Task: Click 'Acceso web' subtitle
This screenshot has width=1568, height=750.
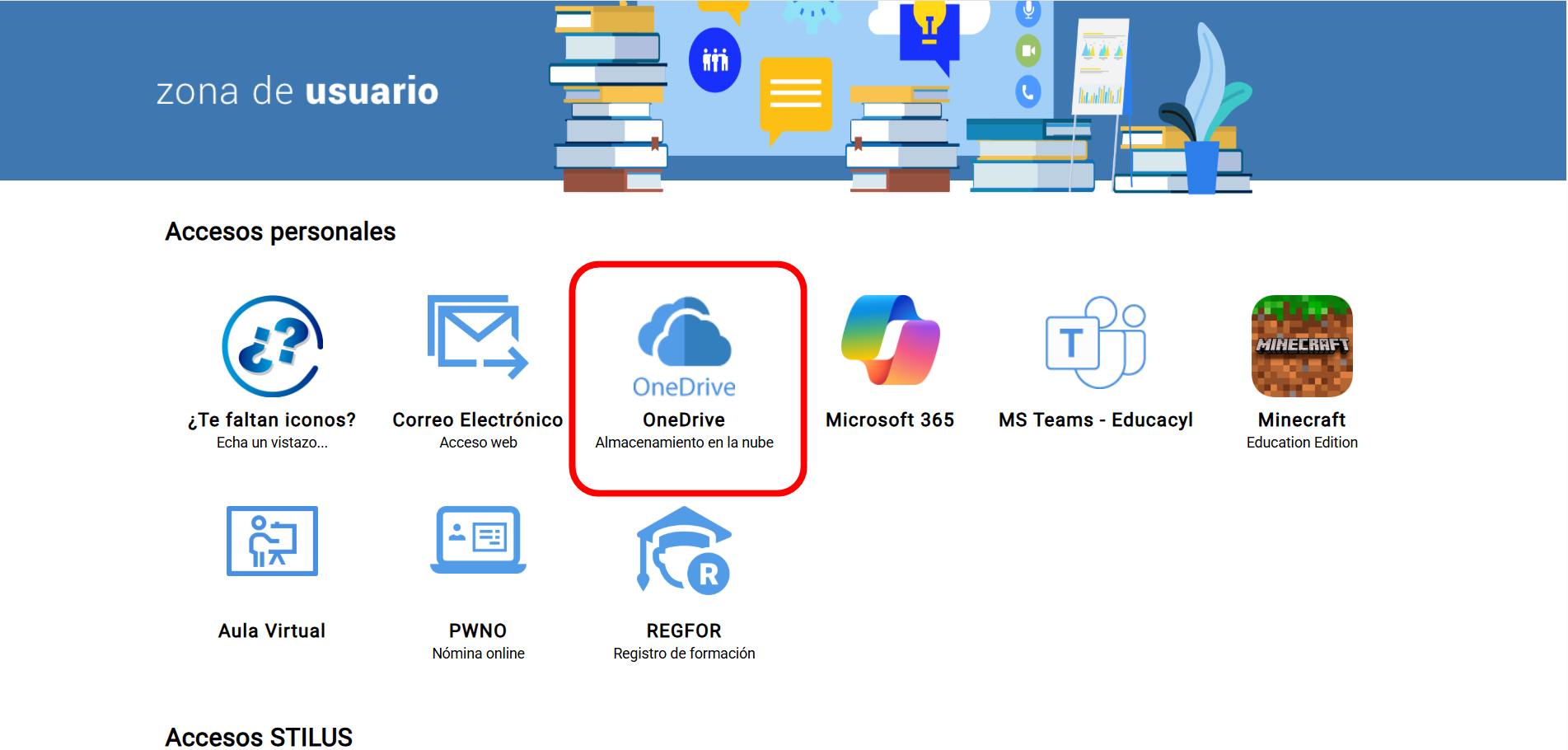Action: point(478,443)
